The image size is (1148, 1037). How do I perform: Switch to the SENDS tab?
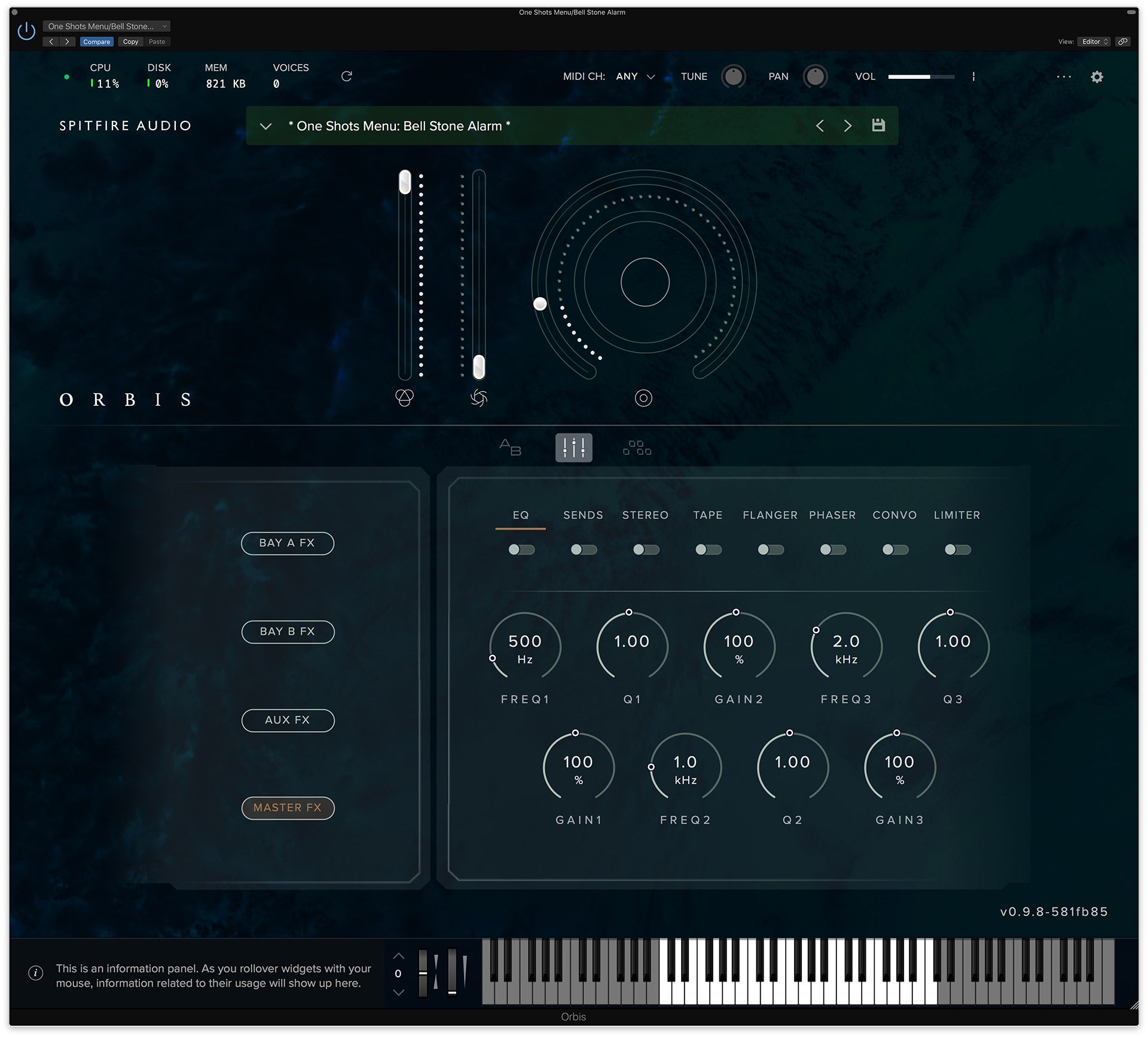point(583,515)
